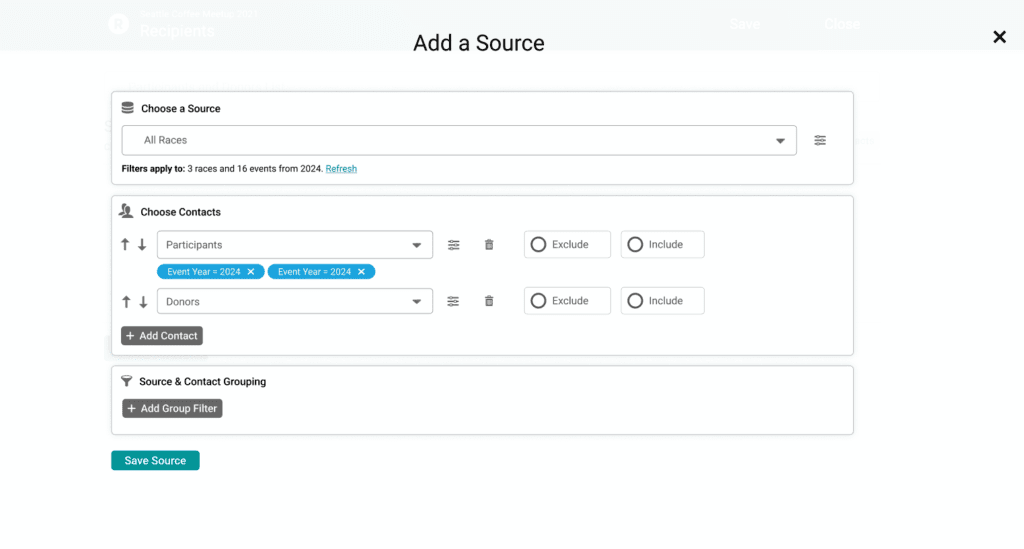The width and height of the screenshot is (1024, 549).
Task: Delete the Participants contact with trash icon
Action: pyautogui.click(x=489, y=245)
